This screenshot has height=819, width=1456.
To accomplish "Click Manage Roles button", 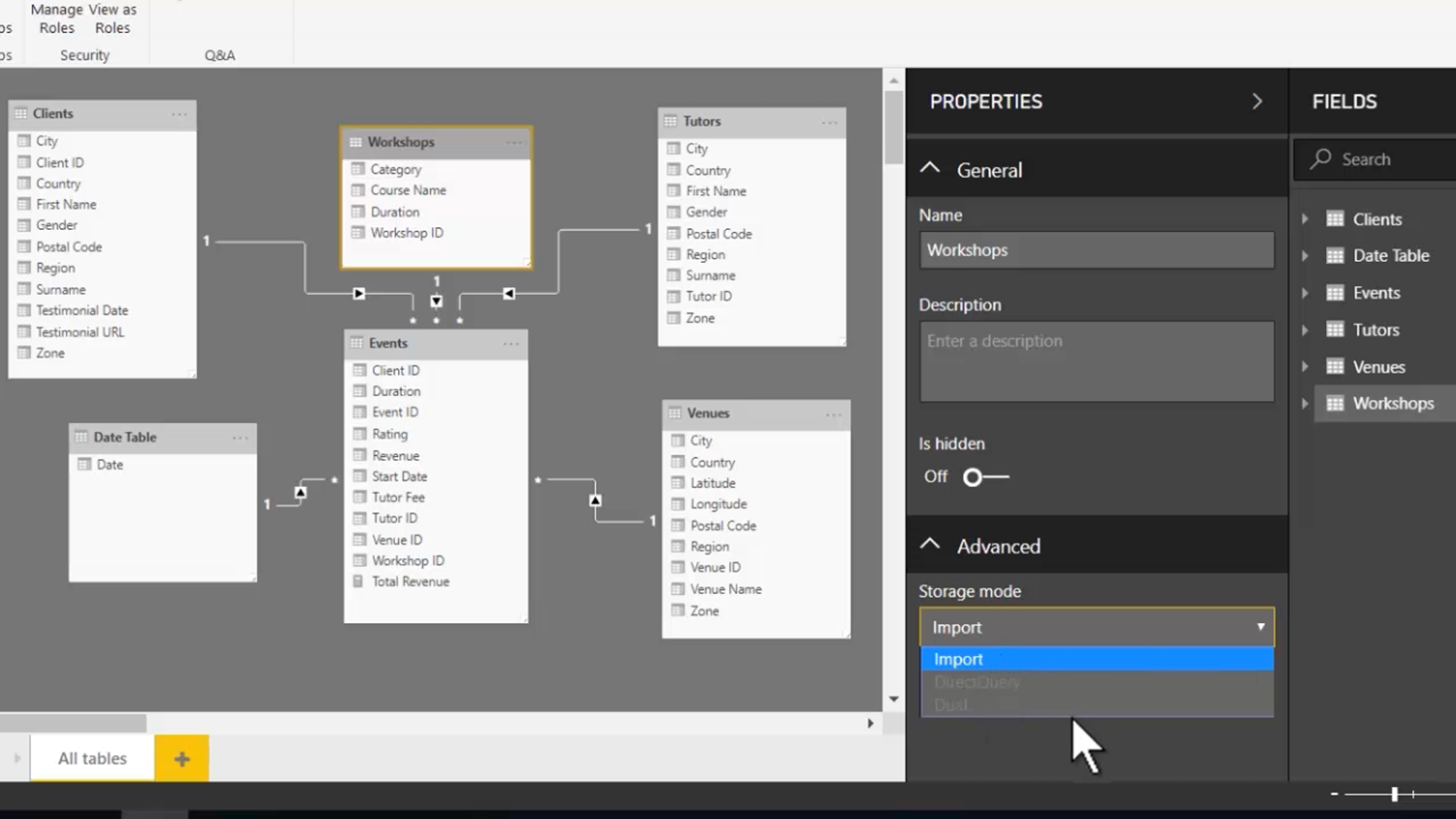I will (56, 18).
